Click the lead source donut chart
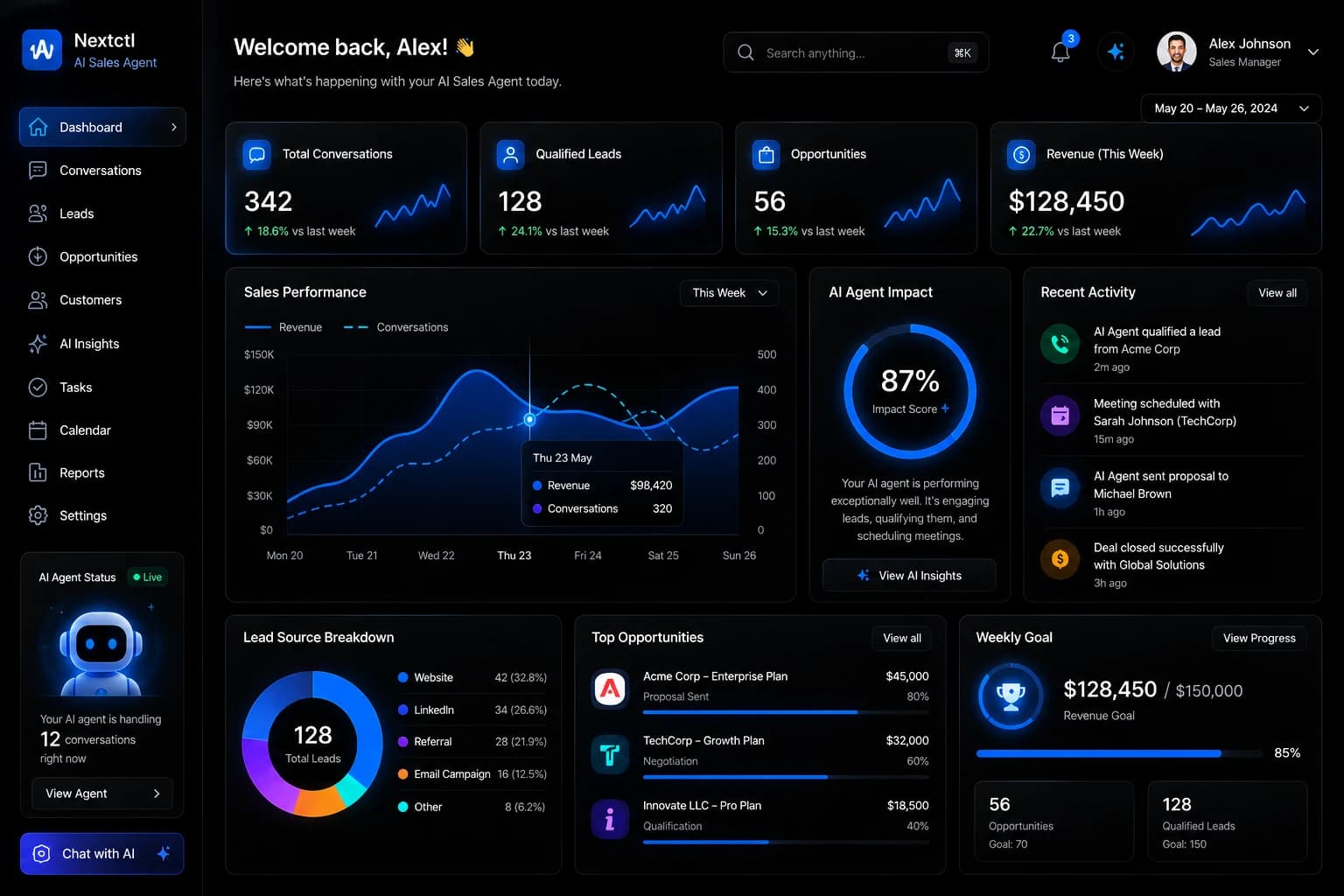Viewport: 1344px width, 896px height. pos(312,744)
